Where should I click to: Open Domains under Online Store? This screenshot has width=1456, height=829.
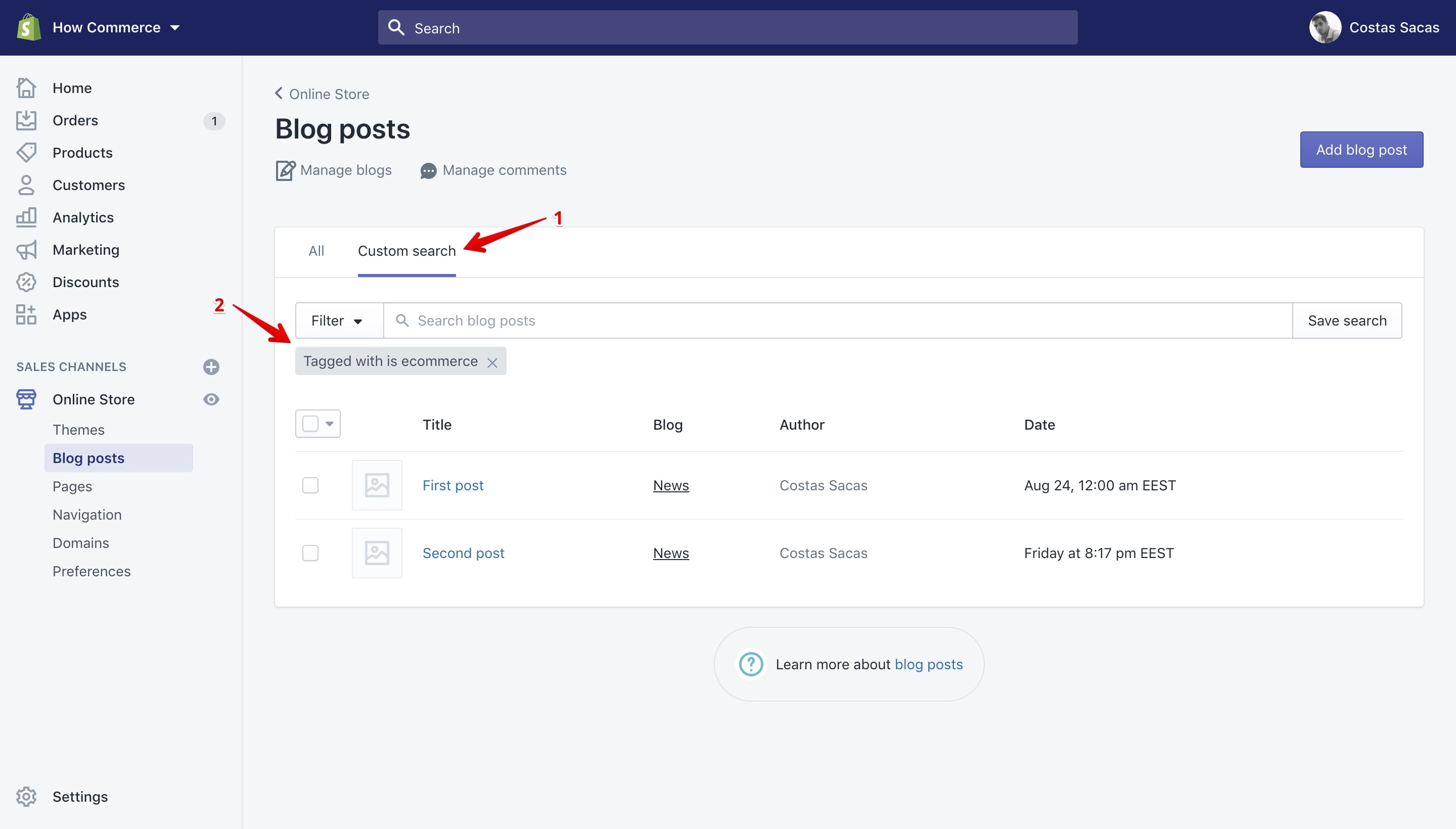click(x=81, y=543)
